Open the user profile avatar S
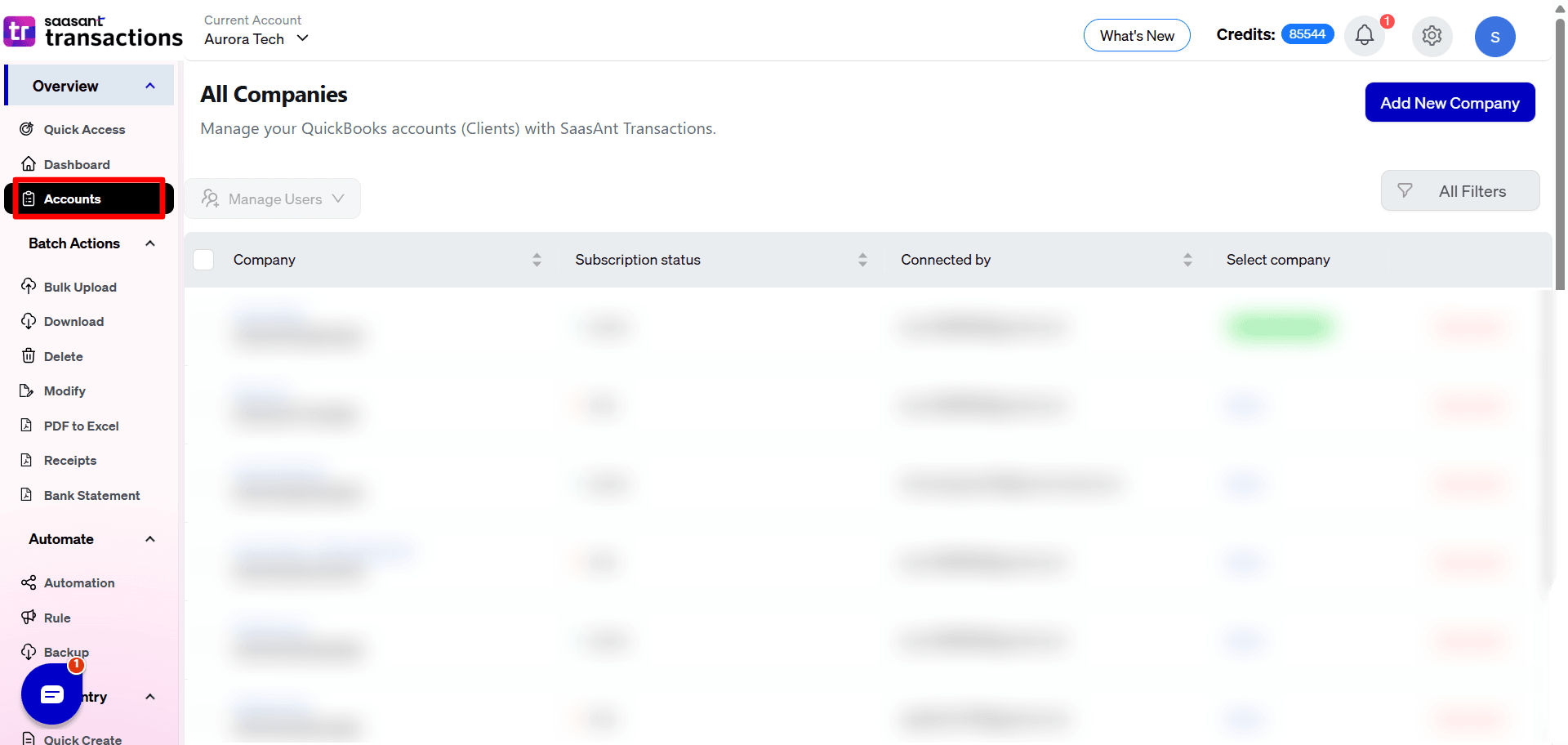1568x745 pixels. [1494, 37]
